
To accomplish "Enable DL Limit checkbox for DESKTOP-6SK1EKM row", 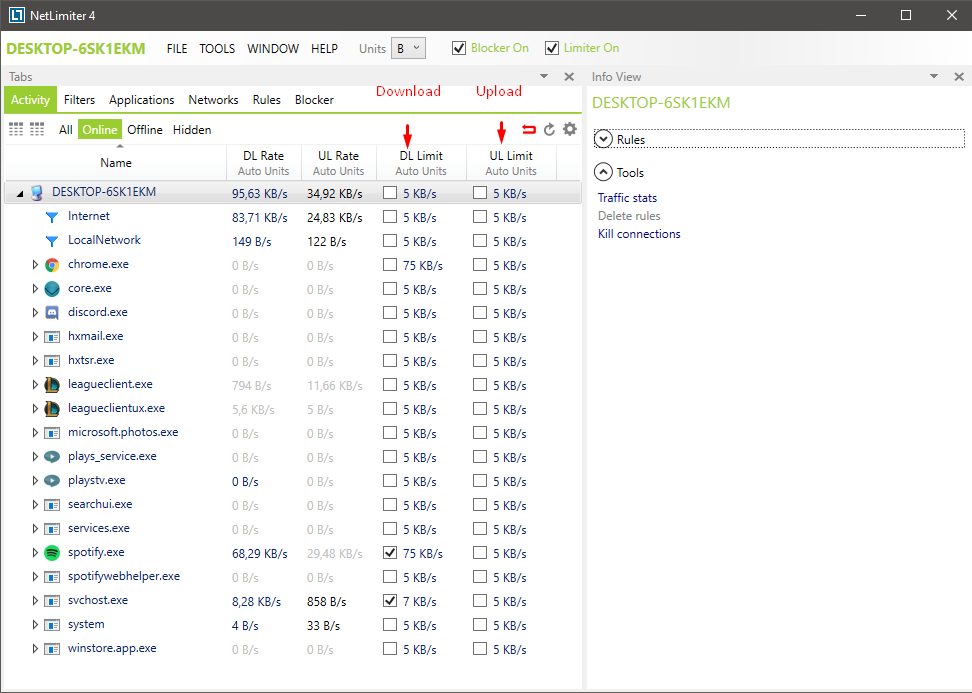I will coord(390,193).
